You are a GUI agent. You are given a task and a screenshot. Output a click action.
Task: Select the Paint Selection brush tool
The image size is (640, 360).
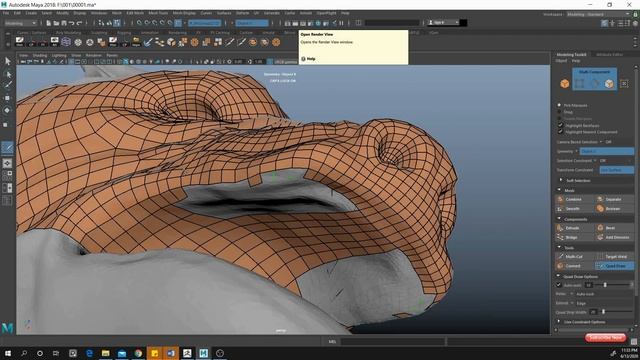[8, 85]
